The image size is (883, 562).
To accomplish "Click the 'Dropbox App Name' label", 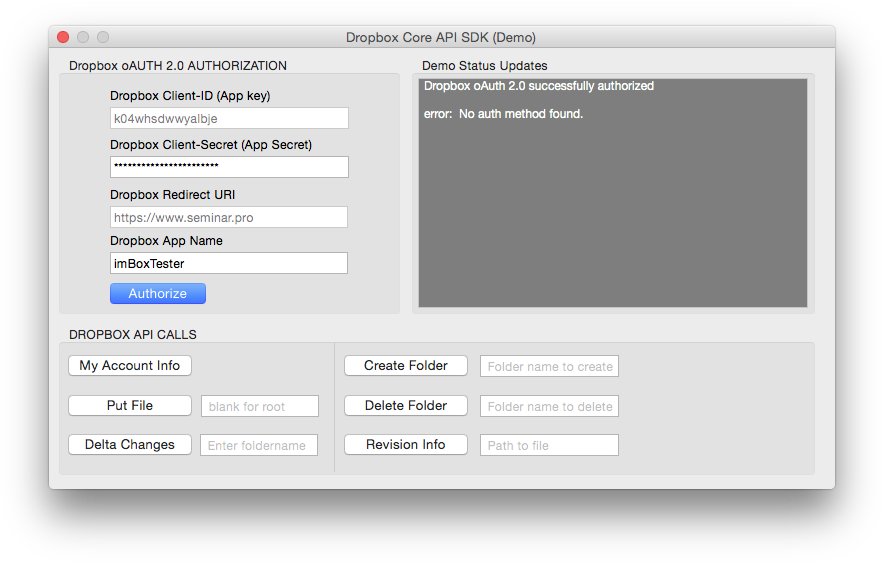I will click(166, 241).
